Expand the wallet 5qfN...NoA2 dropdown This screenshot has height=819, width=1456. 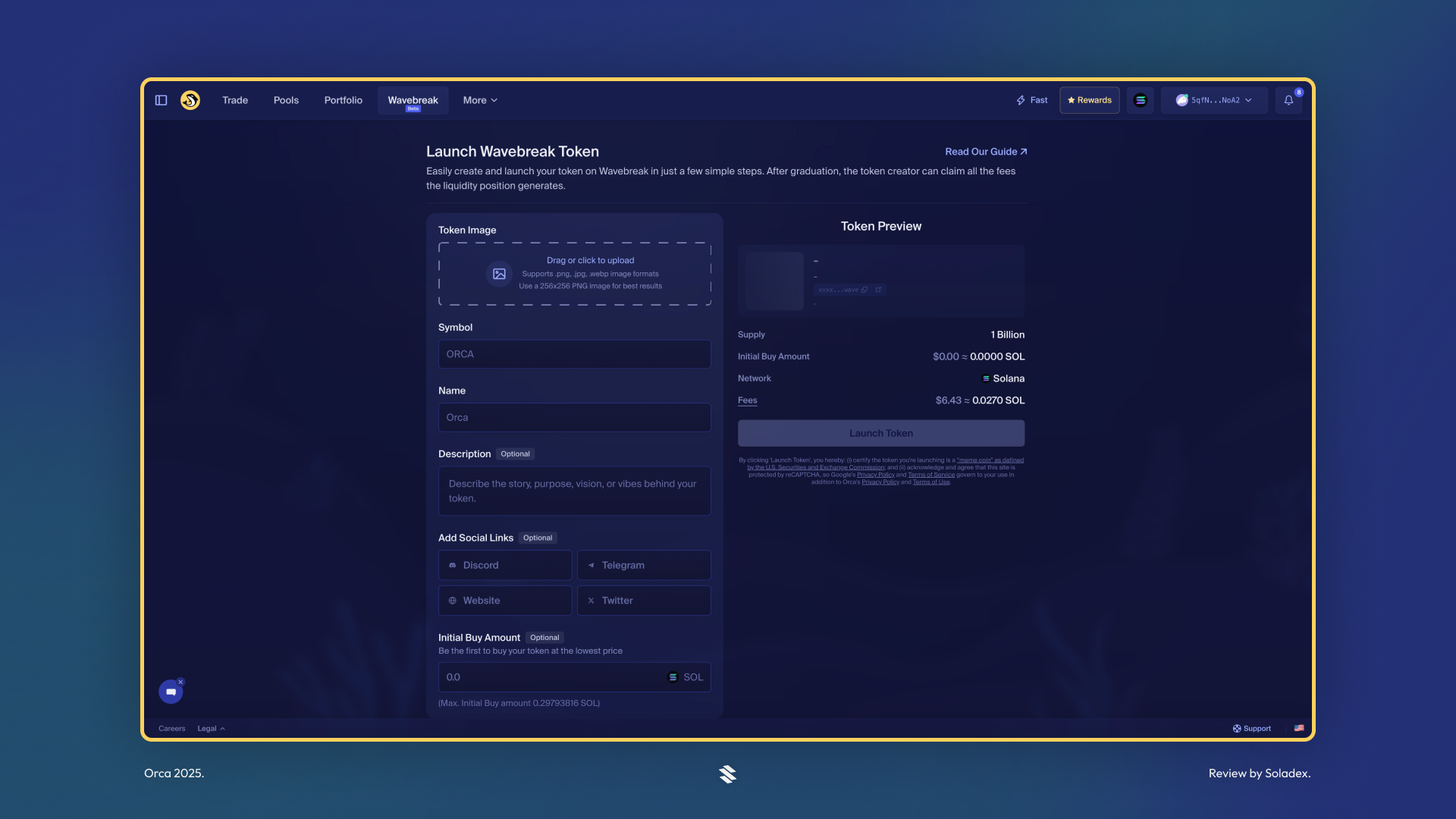point(1214,100)
